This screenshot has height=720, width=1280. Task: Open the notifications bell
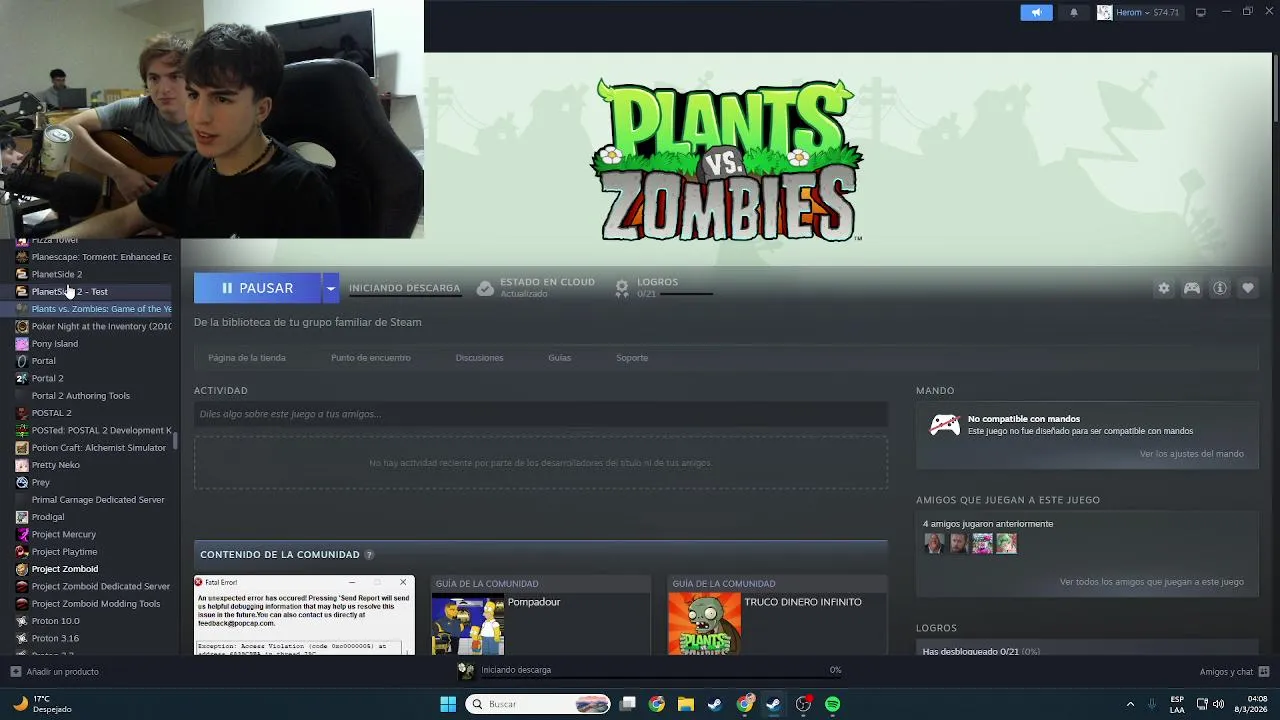point(1074,12)
